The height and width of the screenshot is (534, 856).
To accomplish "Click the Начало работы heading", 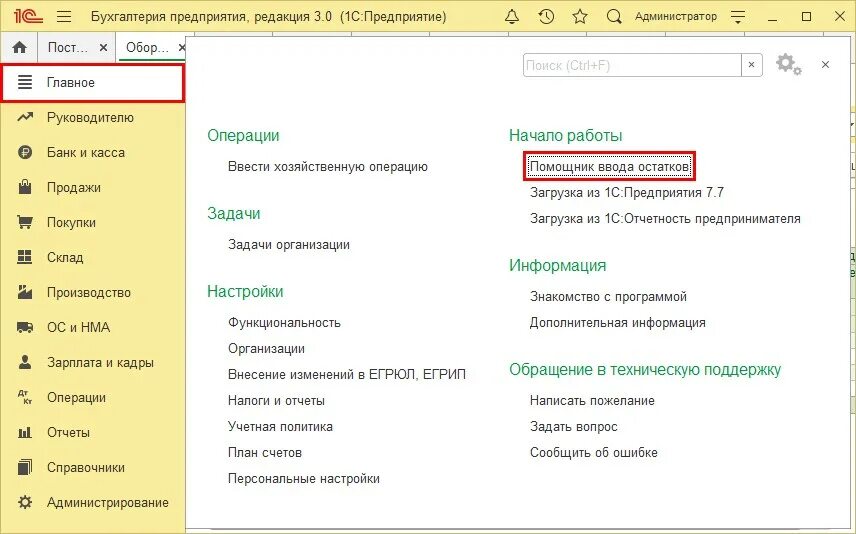I will click(x=566, y=135).
